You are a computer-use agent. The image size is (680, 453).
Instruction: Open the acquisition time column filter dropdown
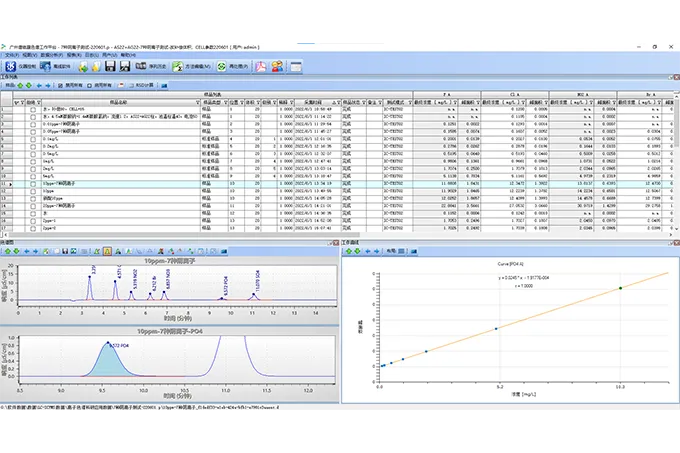pos(339,102)
